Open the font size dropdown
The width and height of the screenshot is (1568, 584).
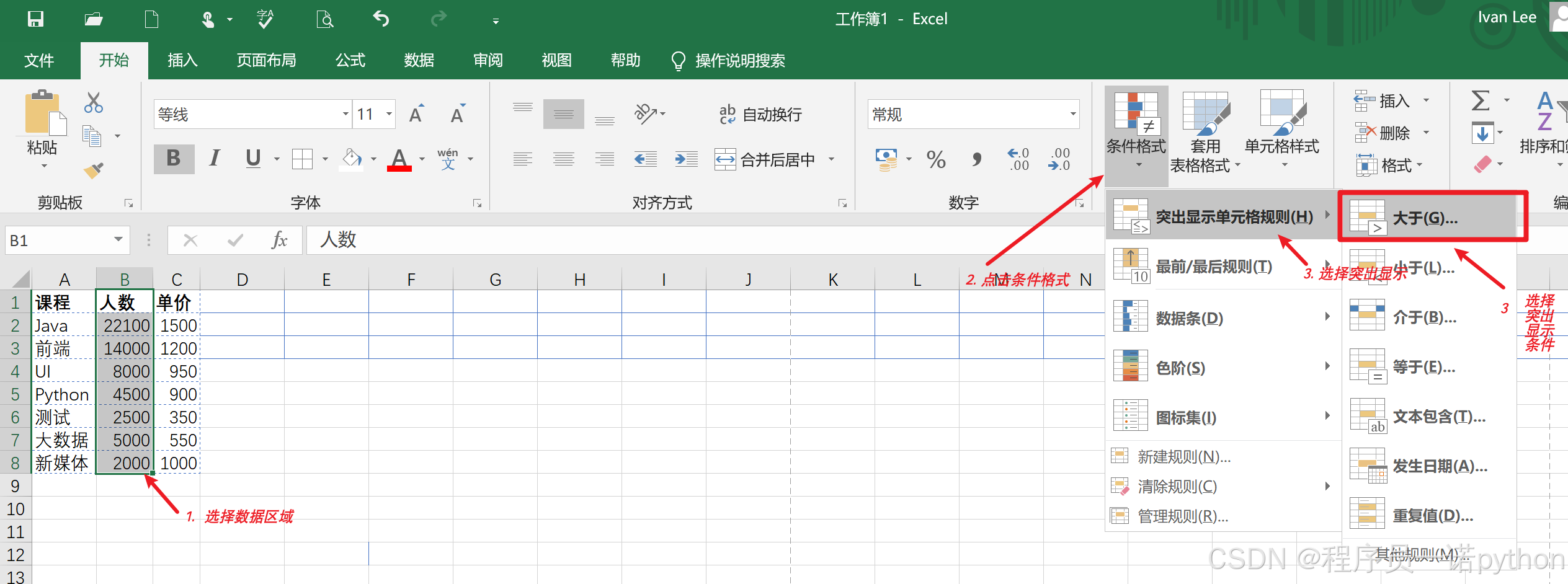(x=389, y=114)
